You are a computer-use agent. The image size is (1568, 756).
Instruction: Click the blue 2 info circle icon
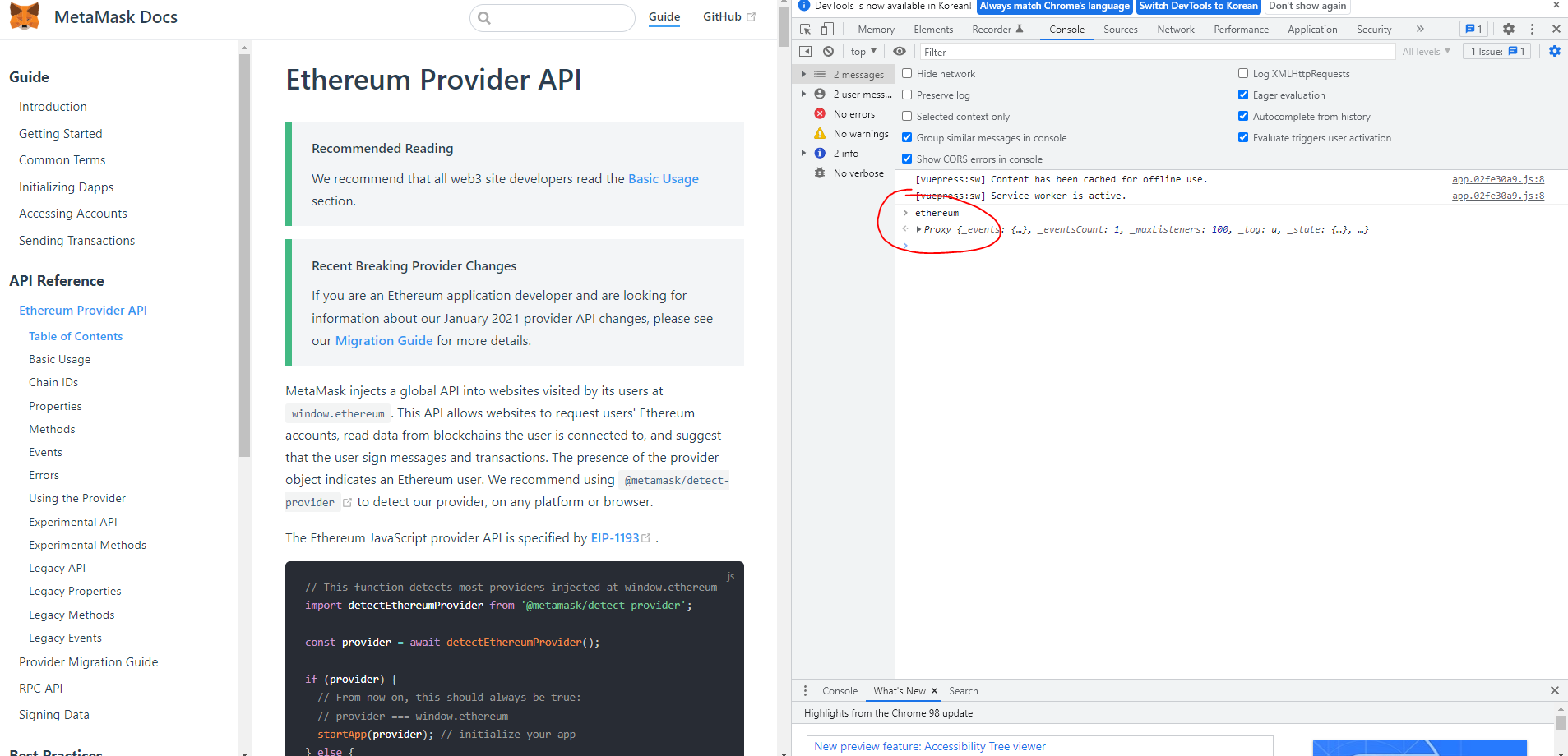820,153
